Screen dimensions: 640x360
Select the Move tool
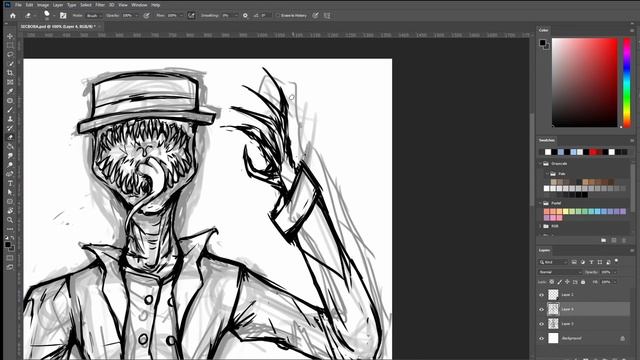coord(10,36)
